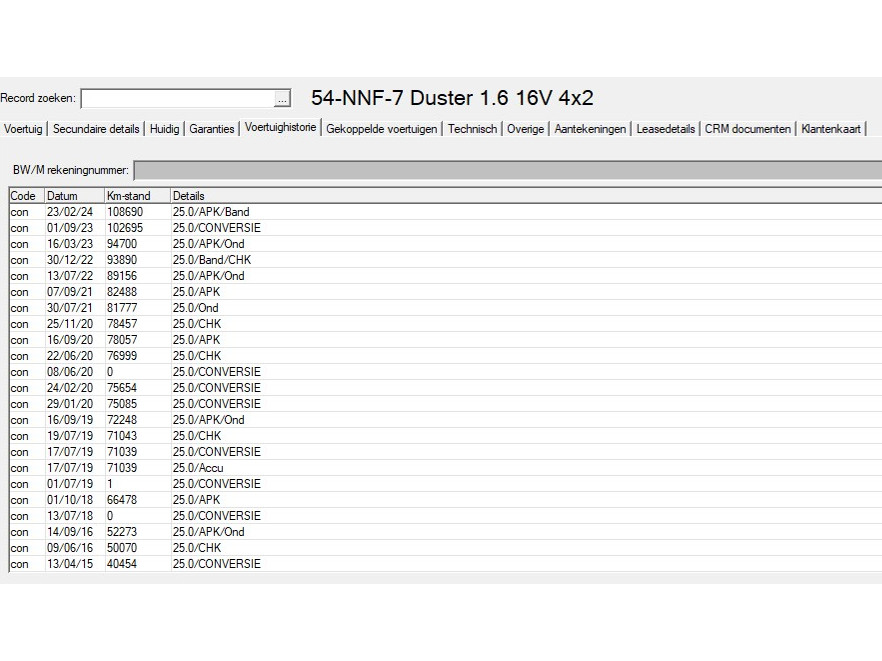Select km-stand 40454
Screen dimensions: 882x661
click(122, 564)
